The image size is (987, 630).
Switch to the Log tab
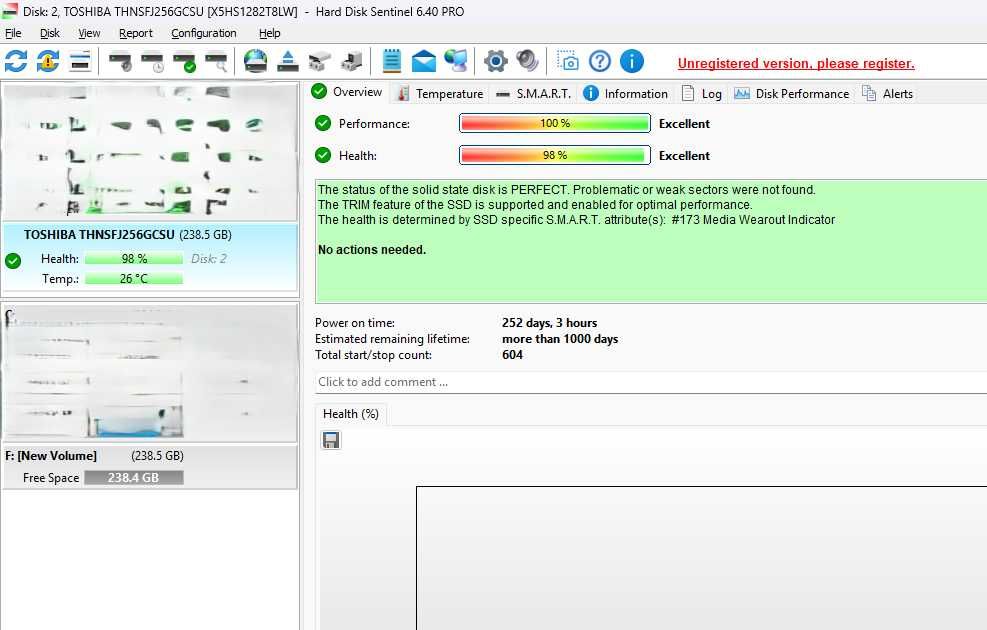pyautogui.click(x=701, y=94)
